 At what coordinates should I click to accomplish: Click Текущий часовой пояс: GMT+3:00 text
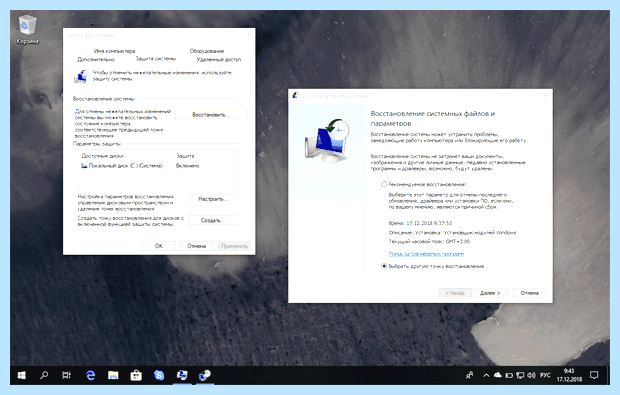coord(429,241)
